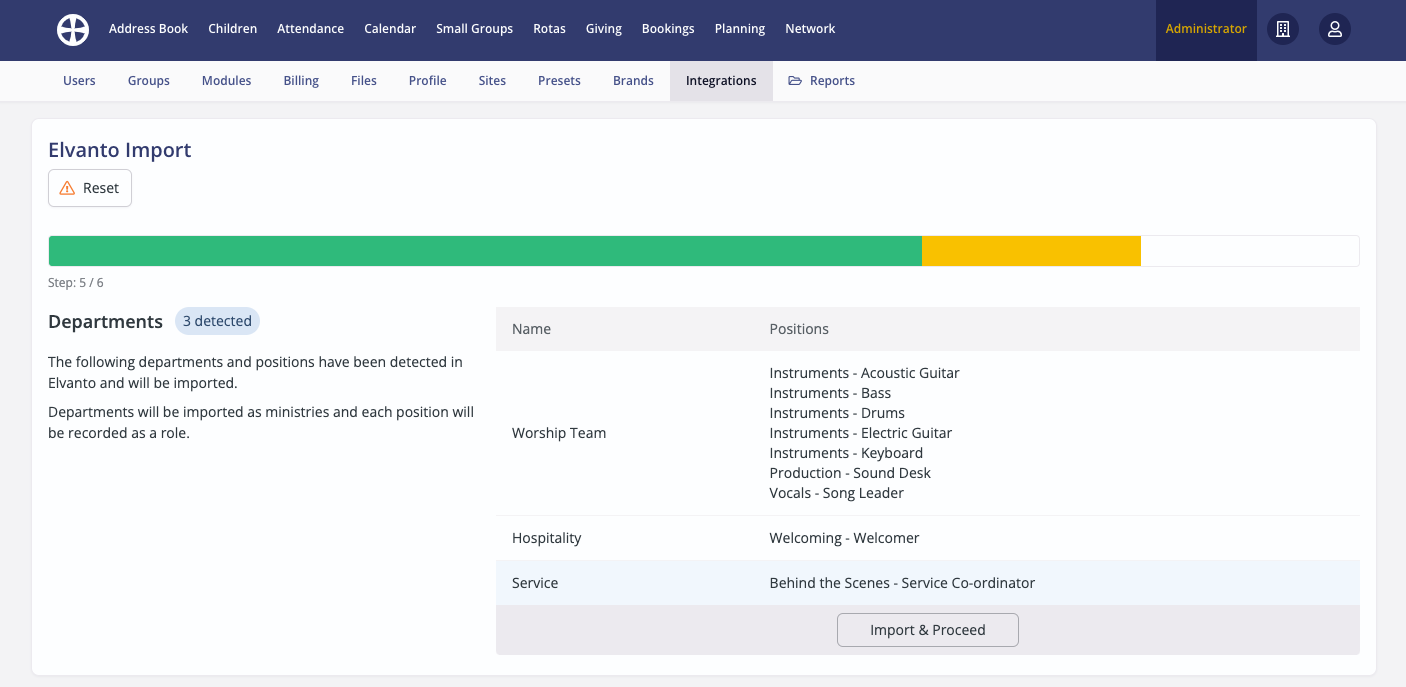Open the Calendar module
The width and height of the screenshot is (1406, 687).
[390, 29]
